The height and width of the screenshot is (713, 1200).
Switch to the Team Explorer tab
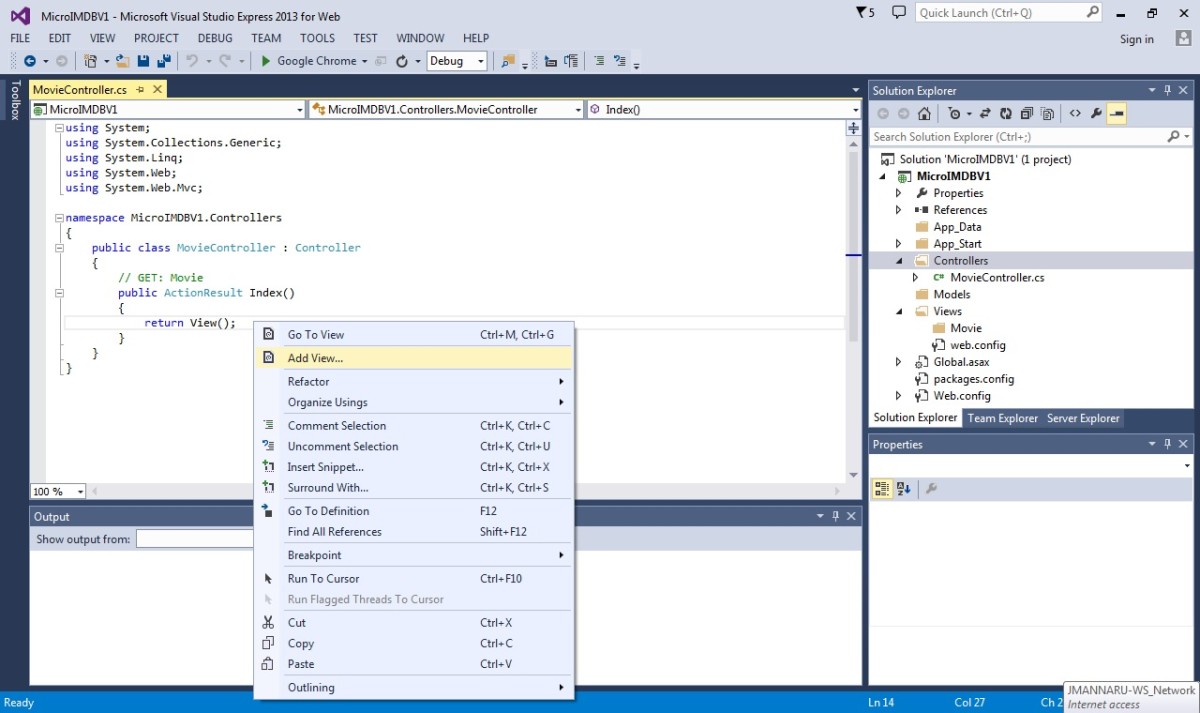click(x=1002, y=418)
